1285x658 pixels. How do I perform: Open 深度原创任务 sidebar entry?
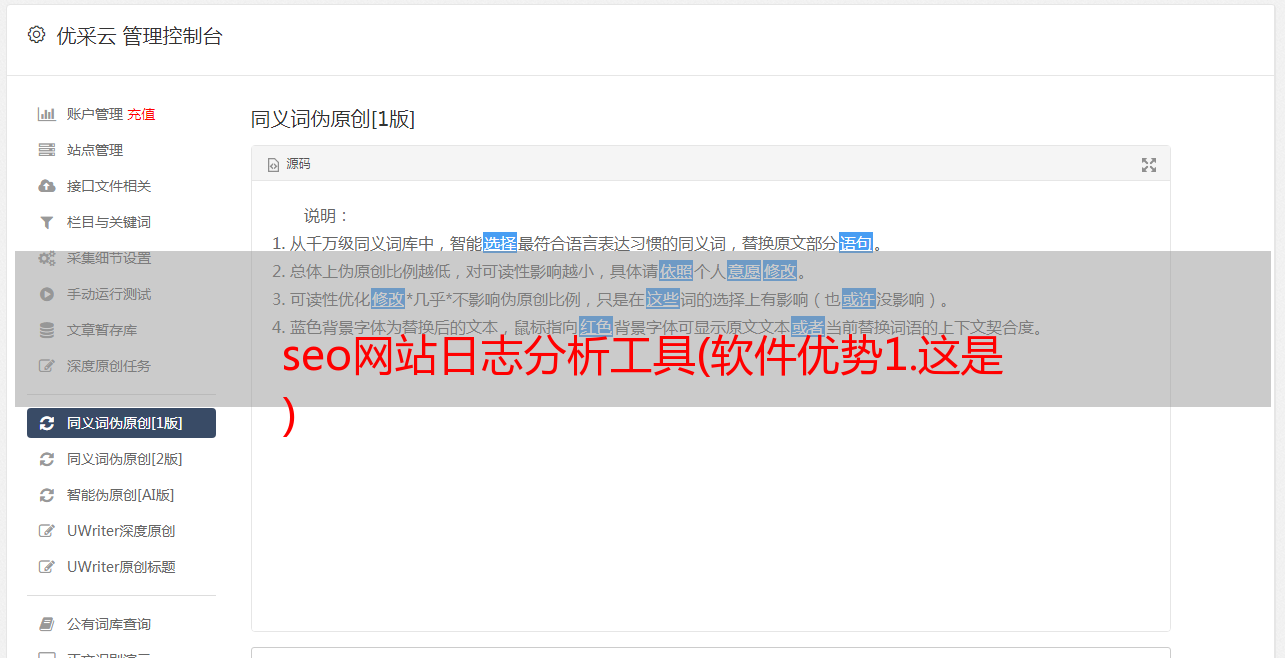click(121, 366)
